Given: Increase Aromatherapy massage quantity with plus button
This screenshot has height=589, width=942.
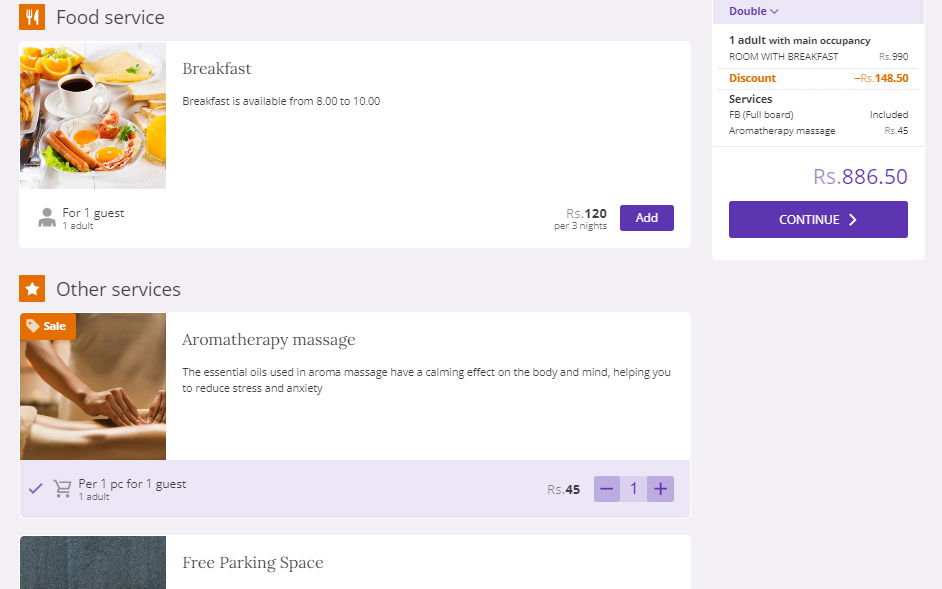Looking at the screenshot, I should click(660, 489).
